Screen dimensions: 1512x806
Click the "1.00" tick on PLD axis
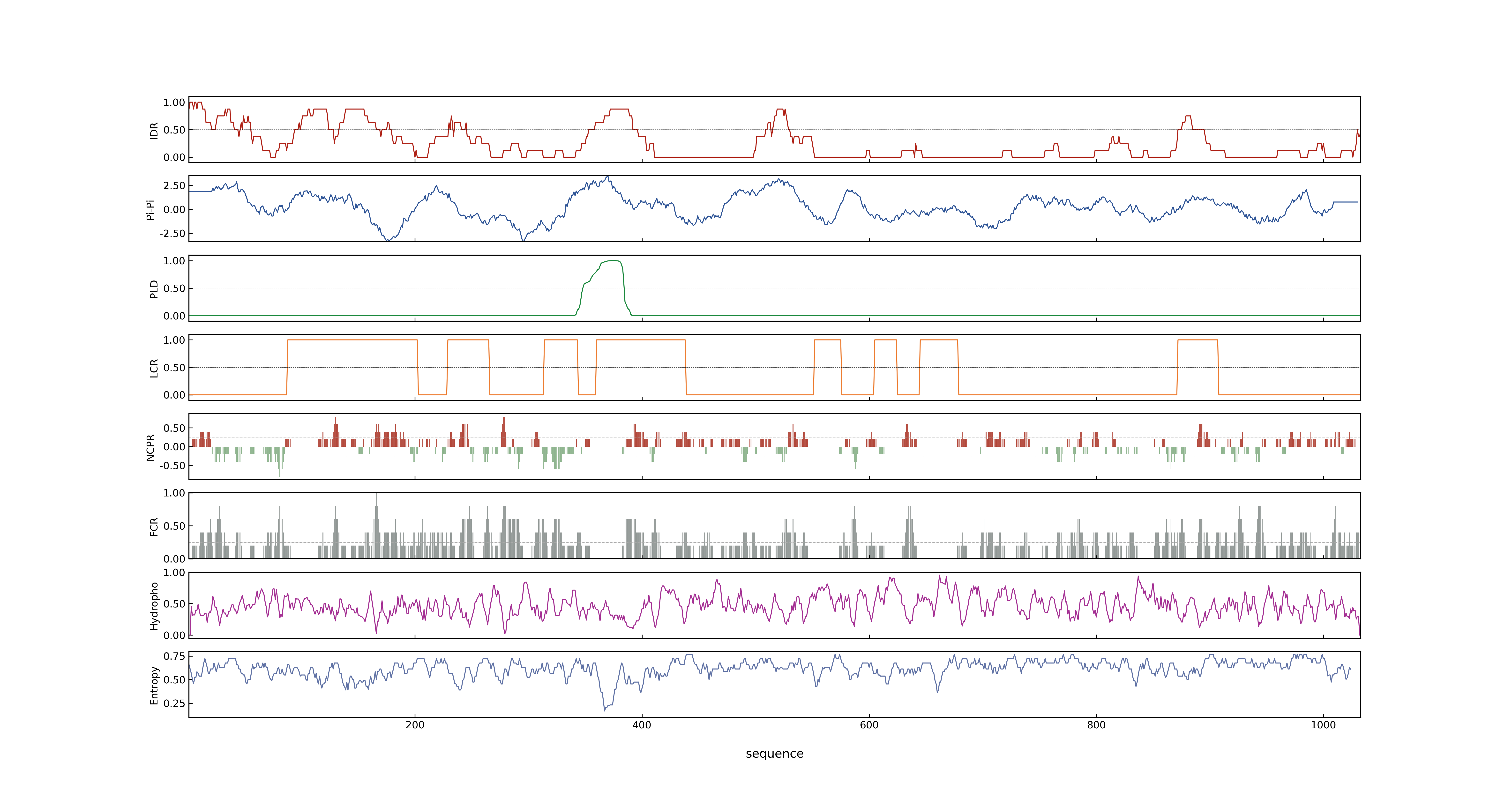[174, 261]
